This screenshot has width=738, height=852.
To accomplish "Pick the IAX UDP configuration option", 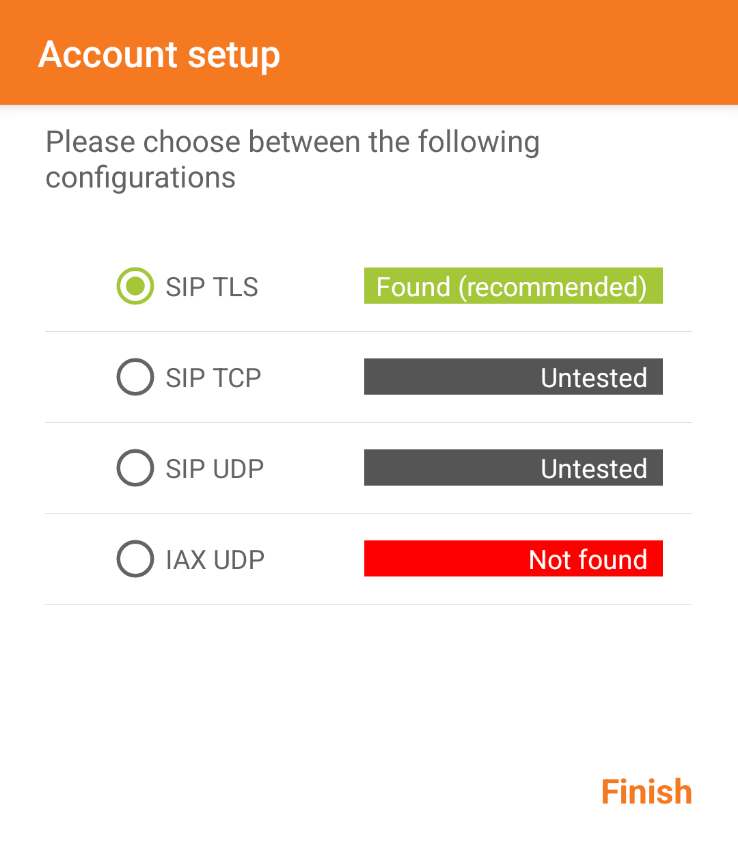I will point(134,559).
